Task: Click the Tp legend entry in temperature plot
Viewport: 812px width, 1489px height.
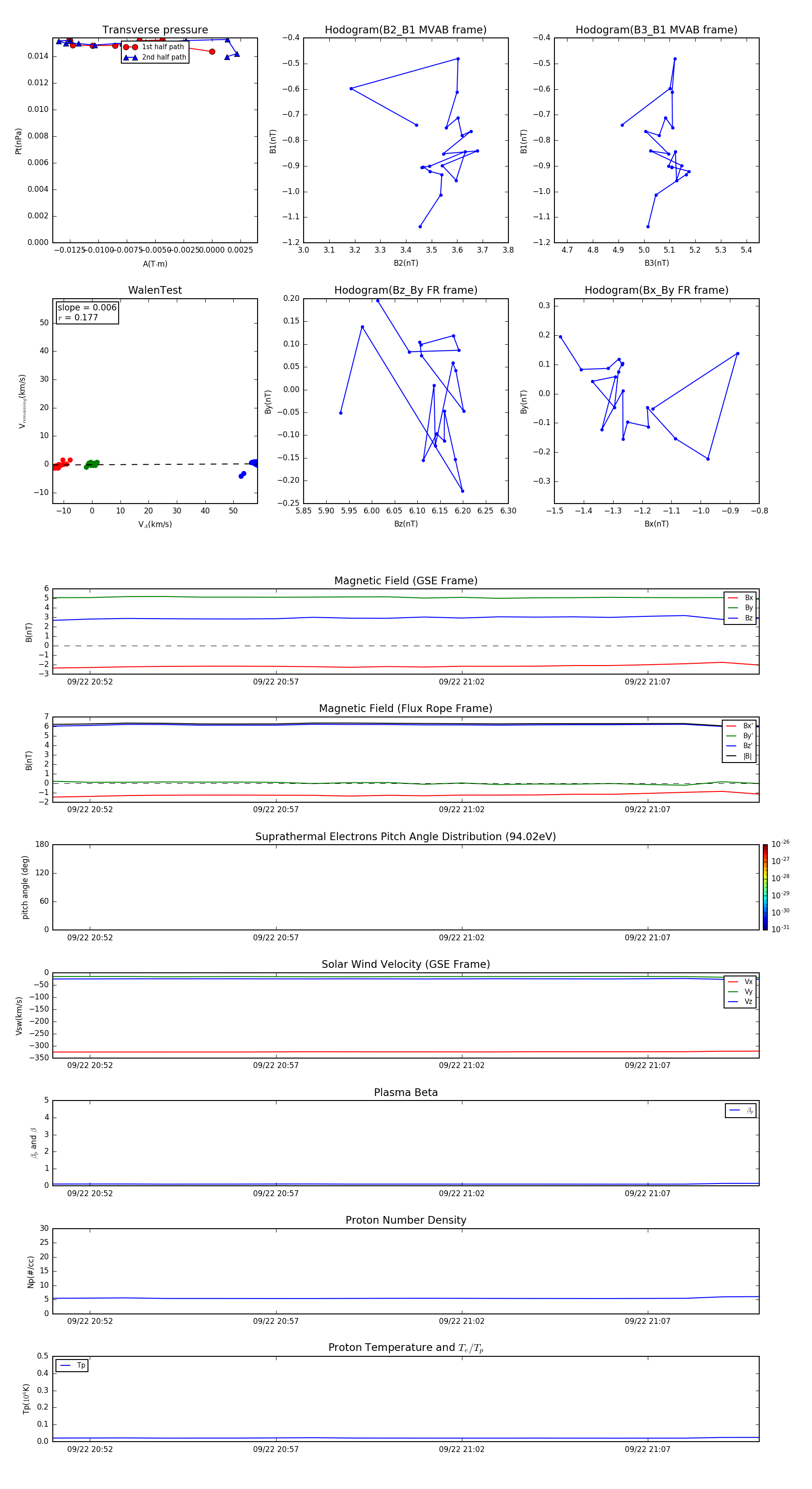Action: point(72,1365)
